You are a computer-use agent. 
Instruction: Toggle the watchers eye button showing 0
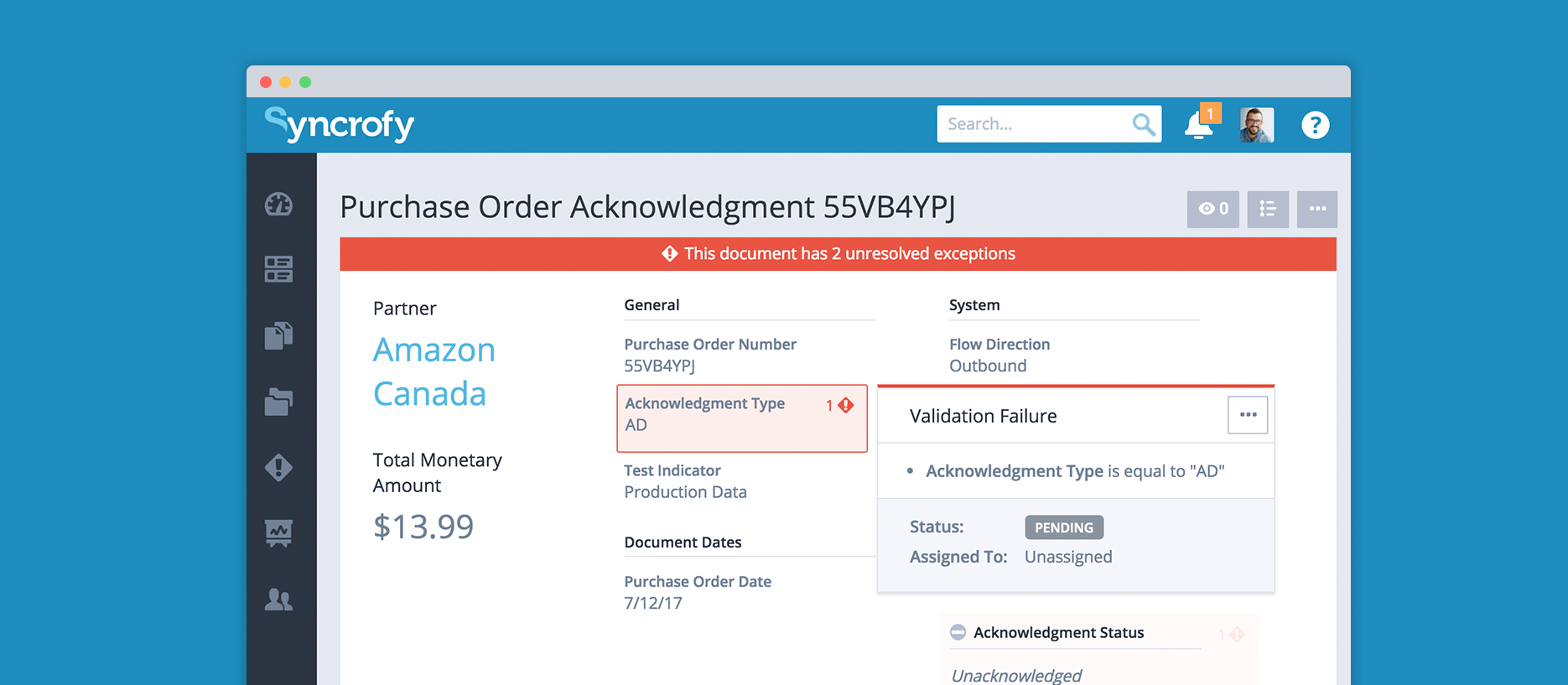[x=1212, y=209]
